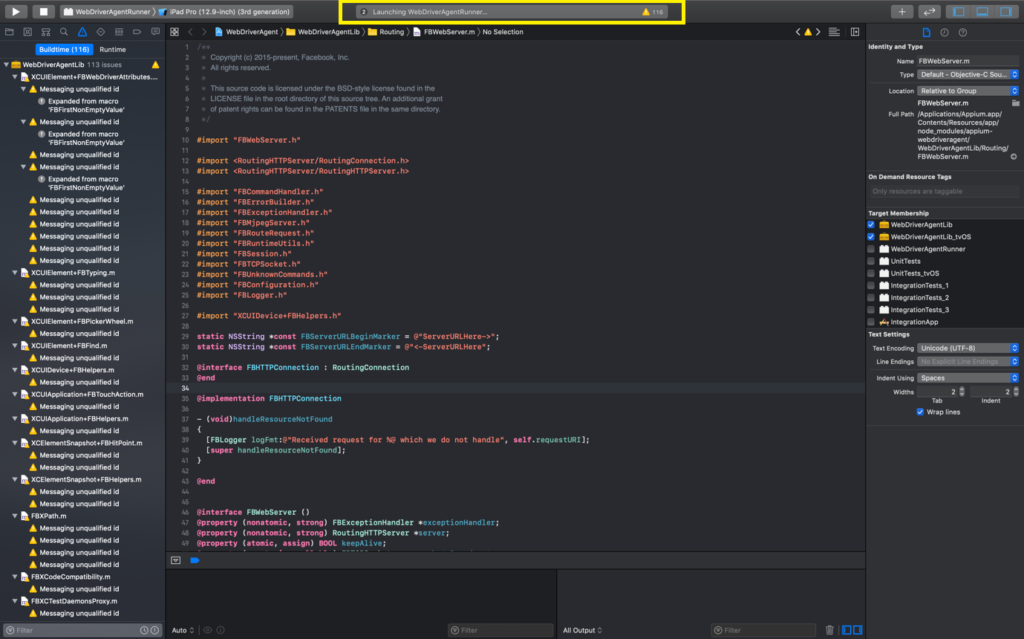Choose file location with the folder icon

coord(1016,103)
